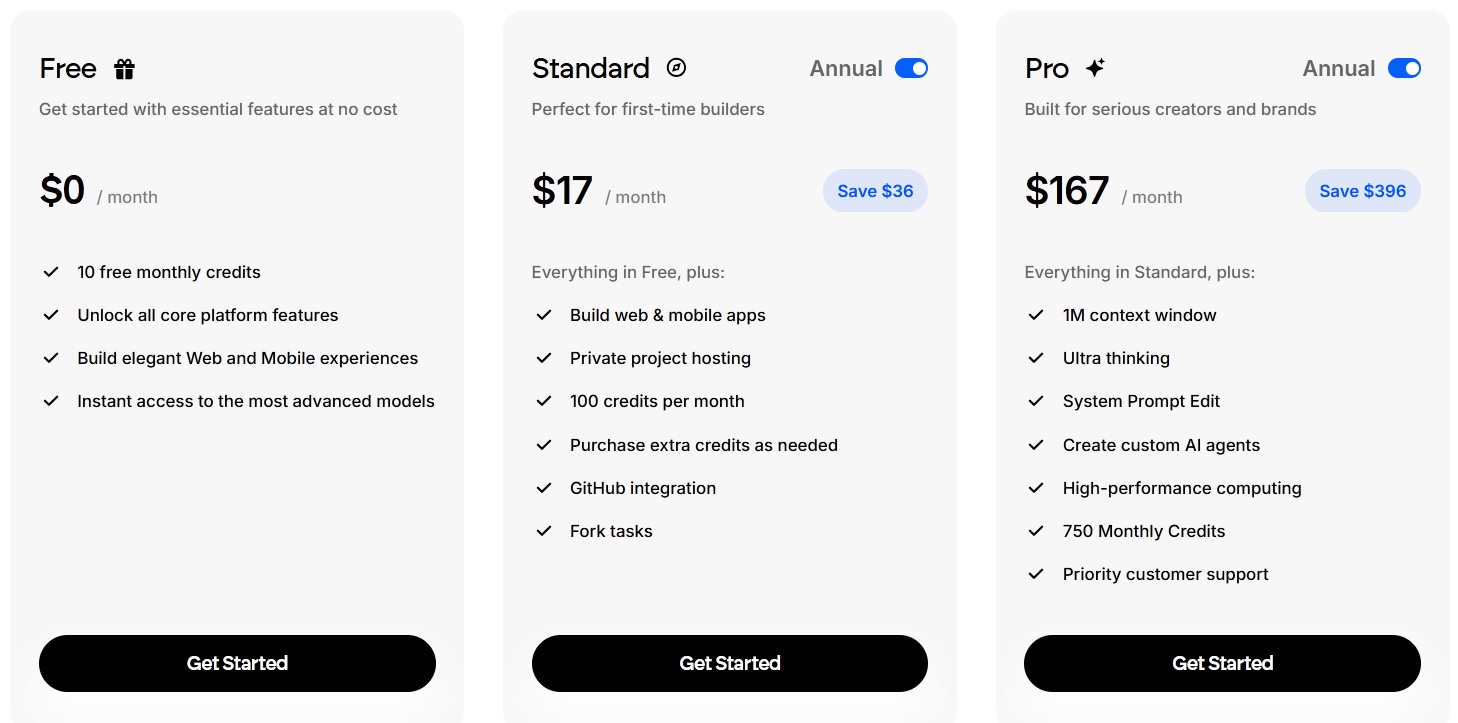Click the gift icon next to Free
This screenshot has width=1458, height=723.
pos(124,68)
